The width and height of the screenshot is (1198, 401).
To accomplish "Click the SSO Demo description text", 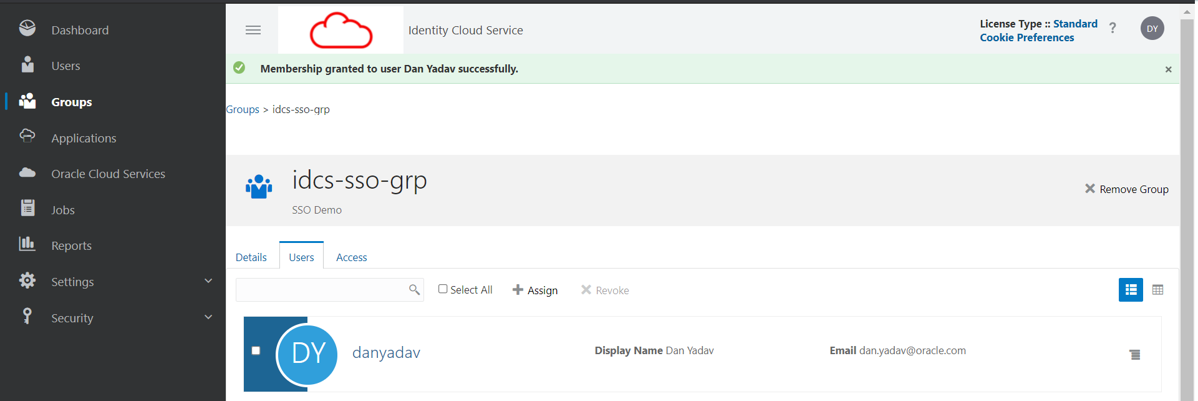I will (316, 210).
